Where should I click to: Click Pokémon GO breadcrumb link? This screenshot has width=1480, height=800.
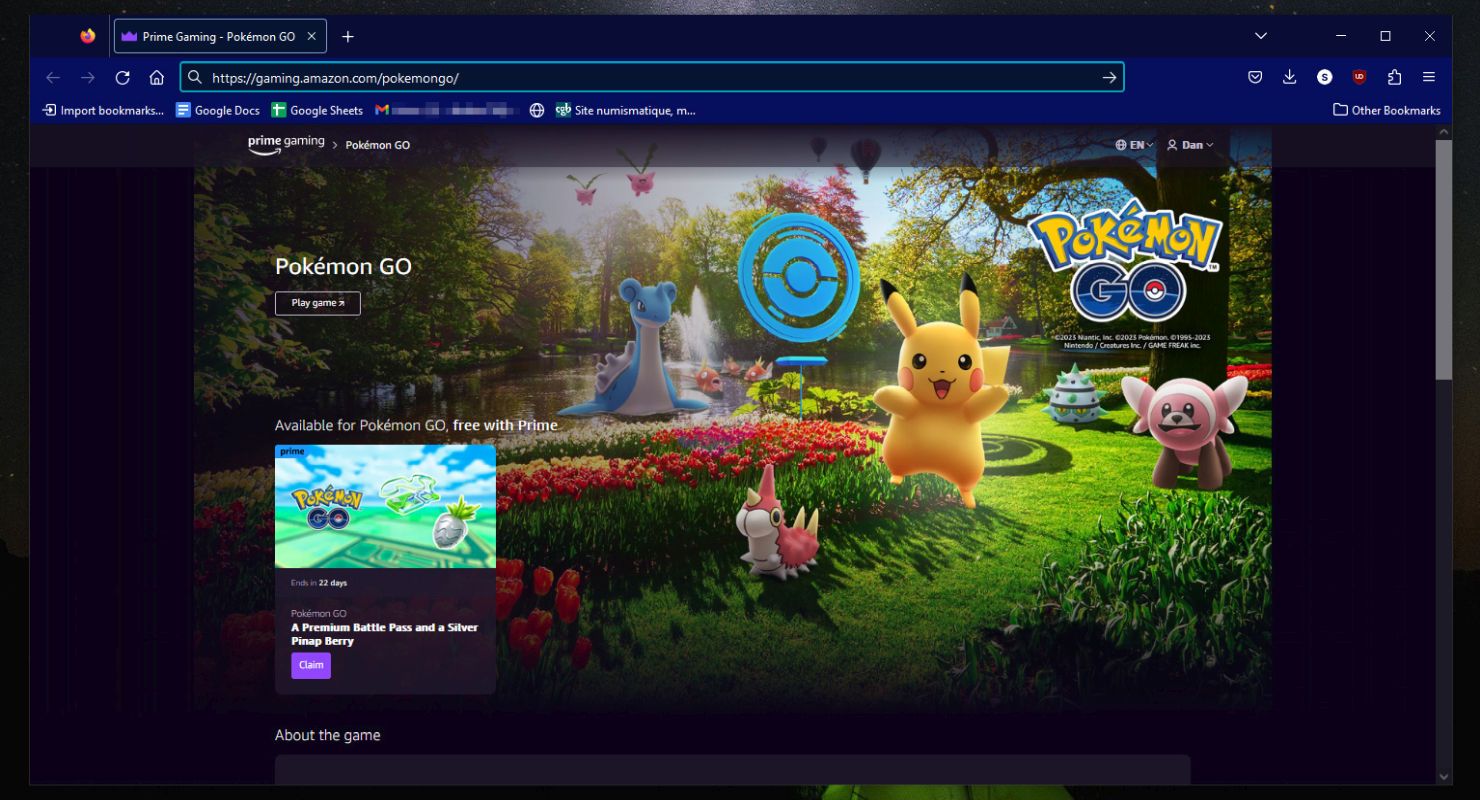point(377,145)
